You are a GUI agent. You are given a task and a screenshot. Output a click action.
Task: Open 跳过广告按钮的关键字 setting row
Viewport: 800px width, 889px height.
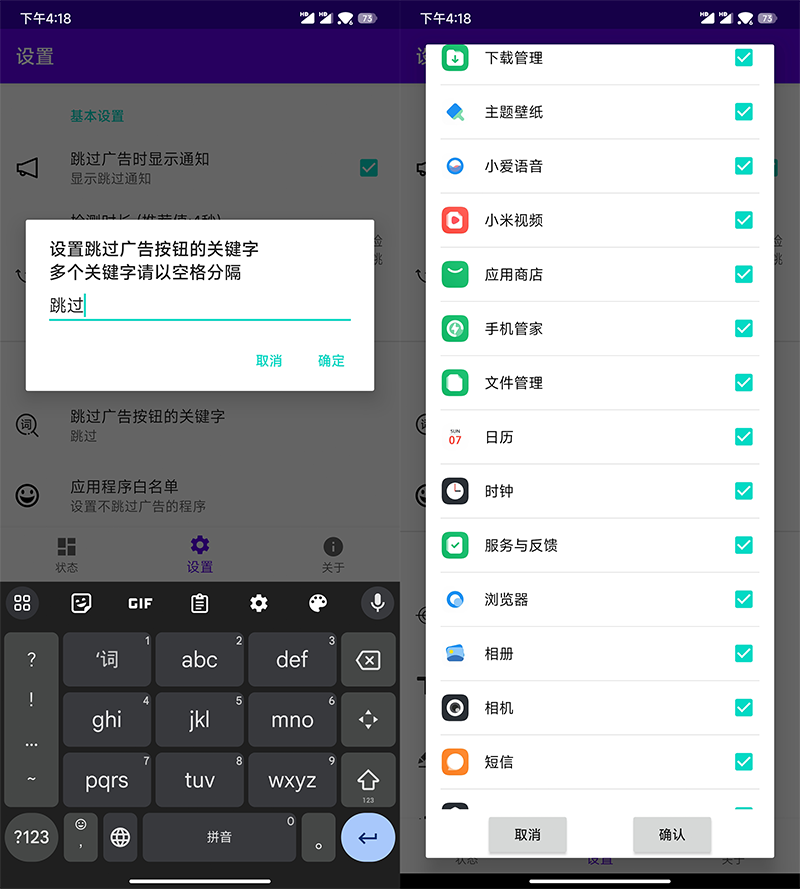200,425
